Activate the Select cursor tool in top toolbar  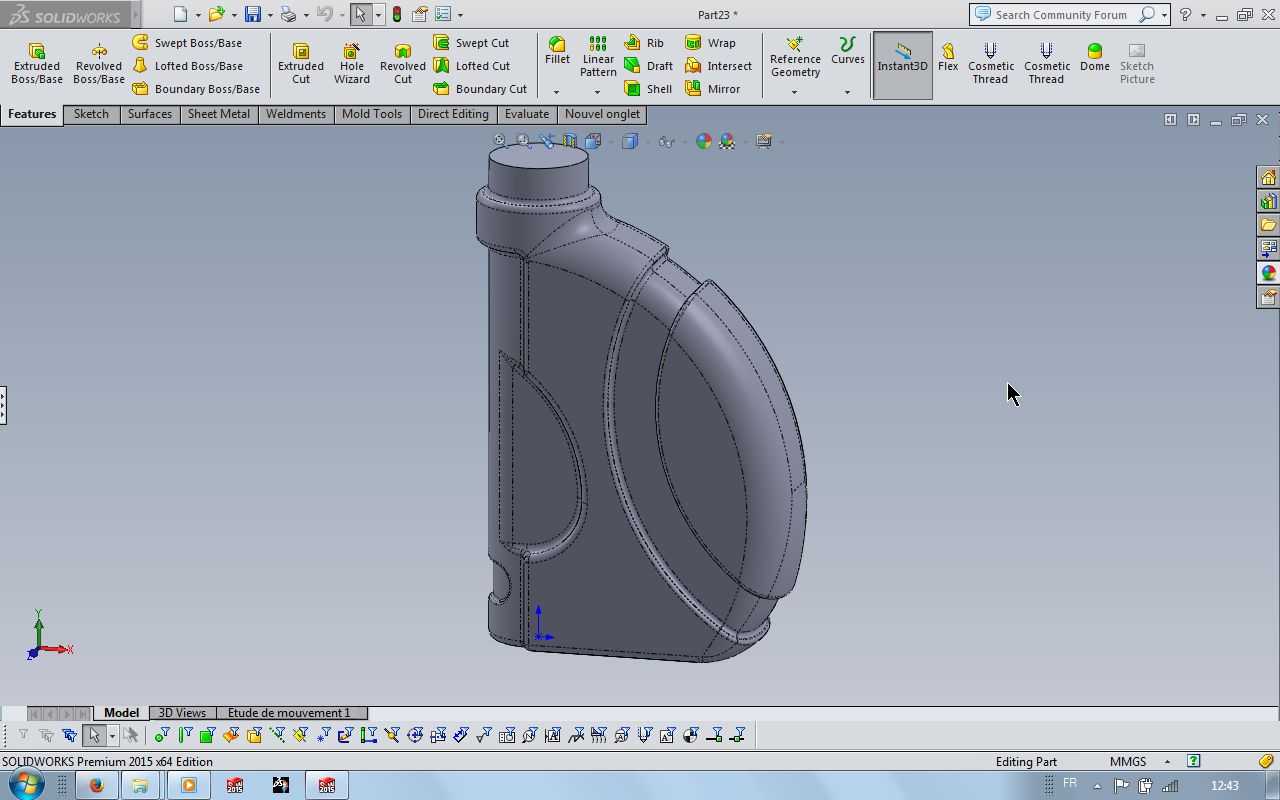[360, 15]
